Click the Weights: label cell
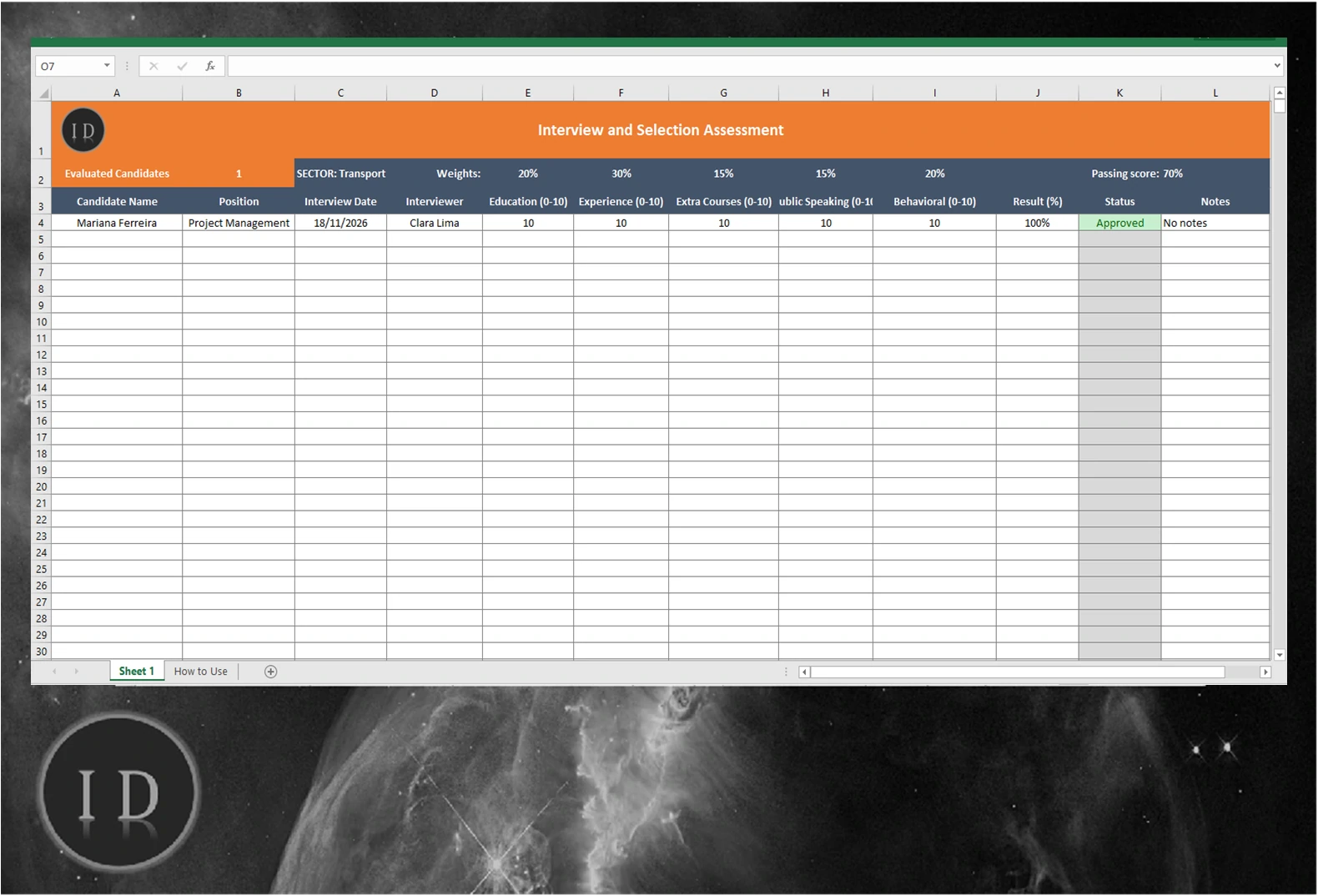 coord(458,174)
